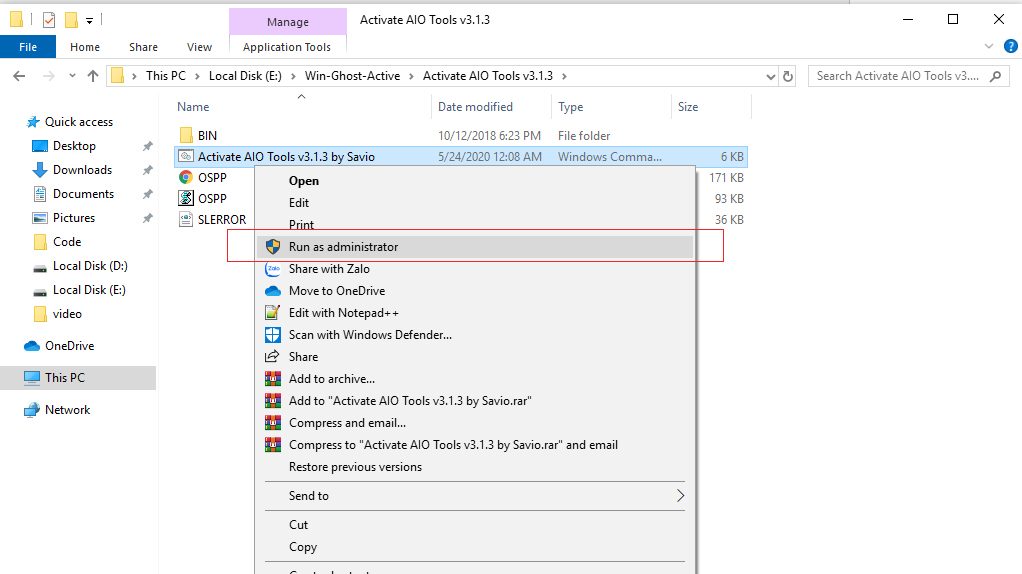Open the BIN folder icon
This screenshot has width=1022, height=574.
click(186, 136)
